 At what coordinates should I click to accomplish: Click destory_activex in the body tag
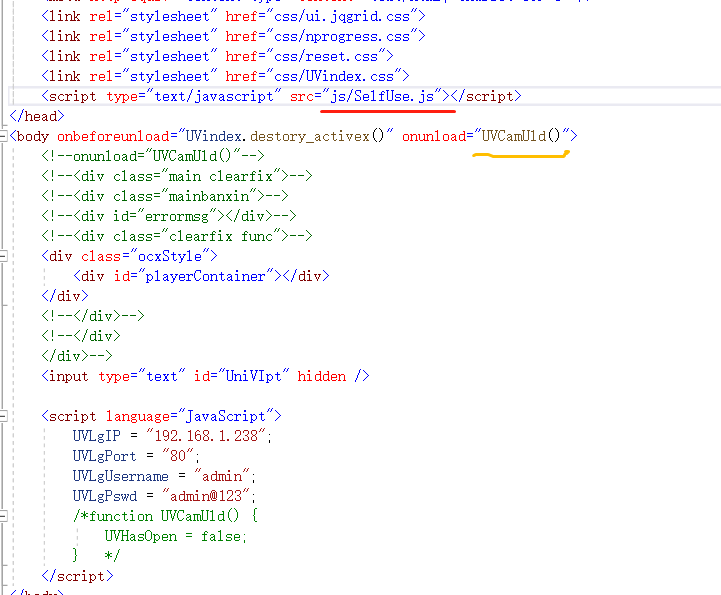click(310, 136)
